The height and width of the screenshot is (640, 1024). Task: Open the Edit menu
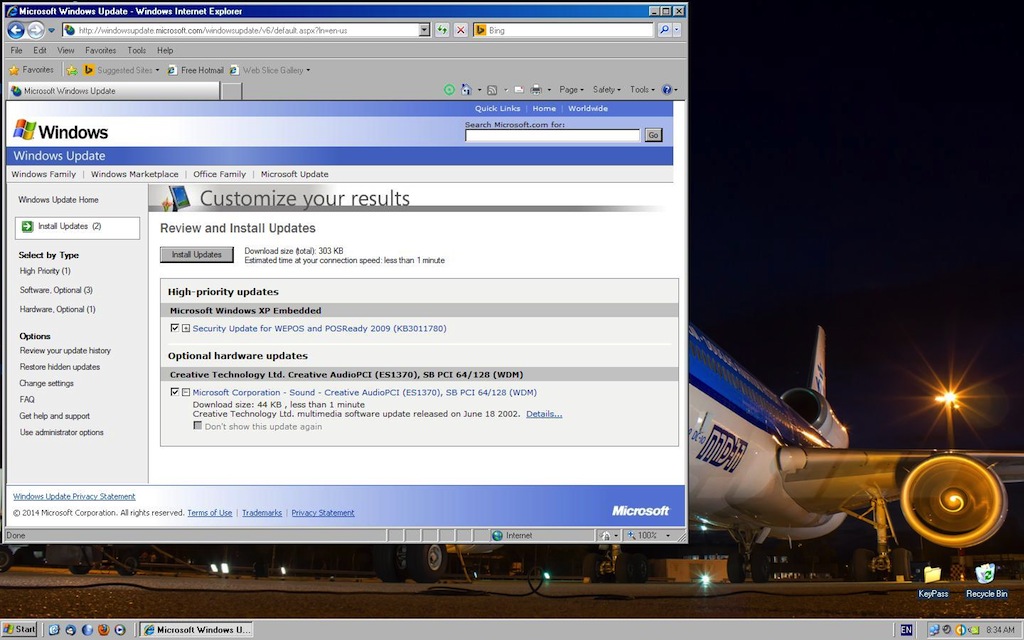coord(40,50)
